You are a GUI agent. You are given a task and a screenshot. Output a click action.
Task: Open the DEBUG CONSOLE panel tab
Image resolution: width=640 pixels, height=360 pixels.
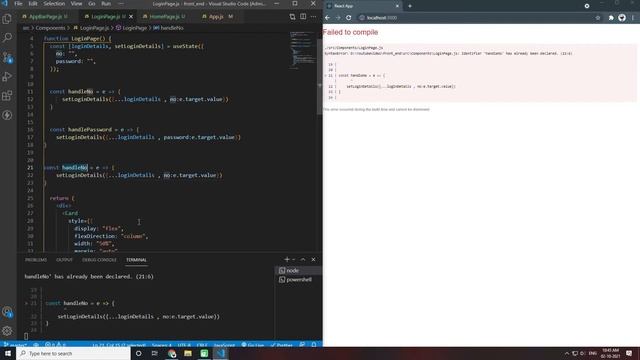99,260
